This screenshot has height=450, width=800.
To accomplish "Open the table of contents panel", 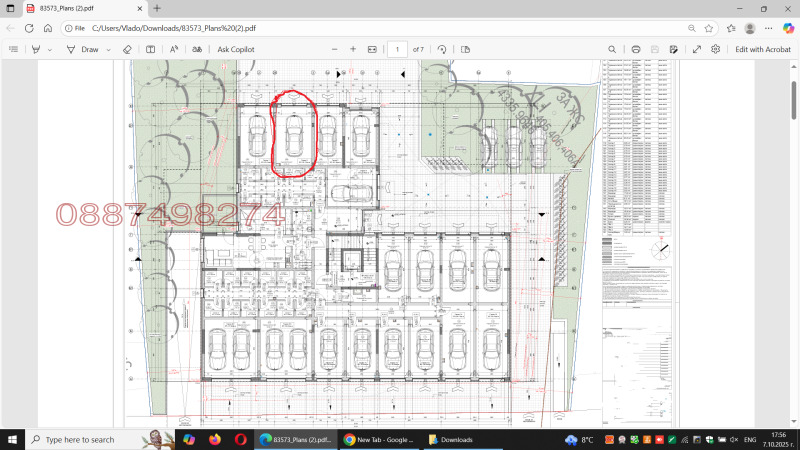I will click(x=13, y=49).
